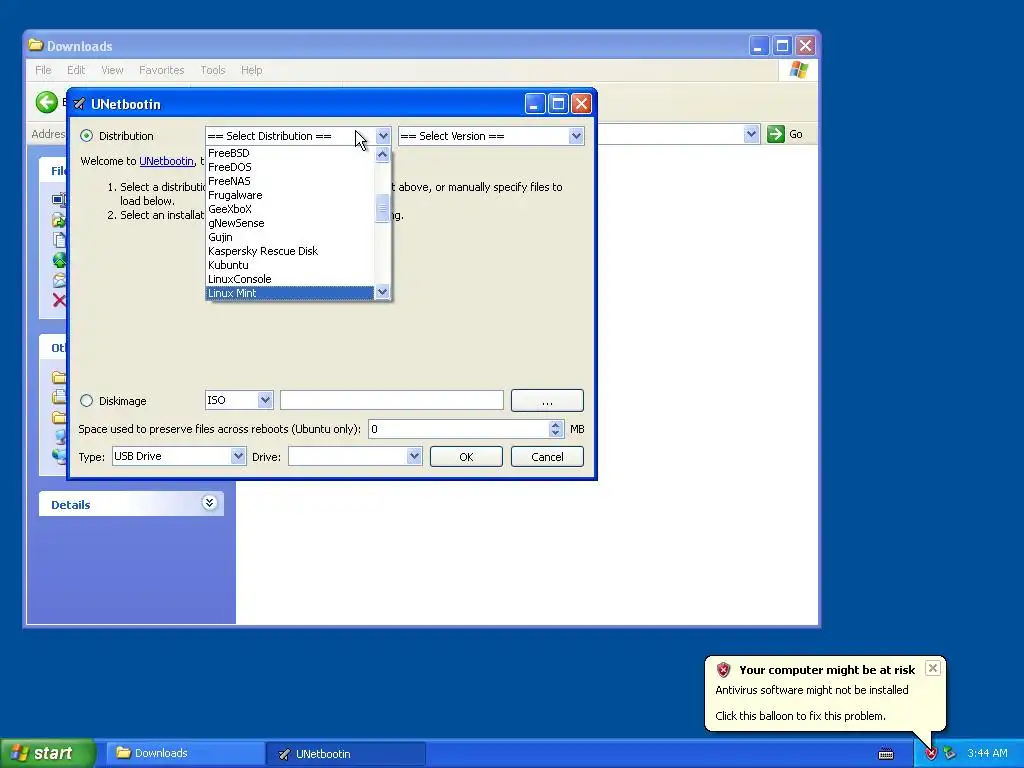Click the green Go button in Downloads
The width and height of the screenshot is (1024, 768).
click(x=784, y=135)
